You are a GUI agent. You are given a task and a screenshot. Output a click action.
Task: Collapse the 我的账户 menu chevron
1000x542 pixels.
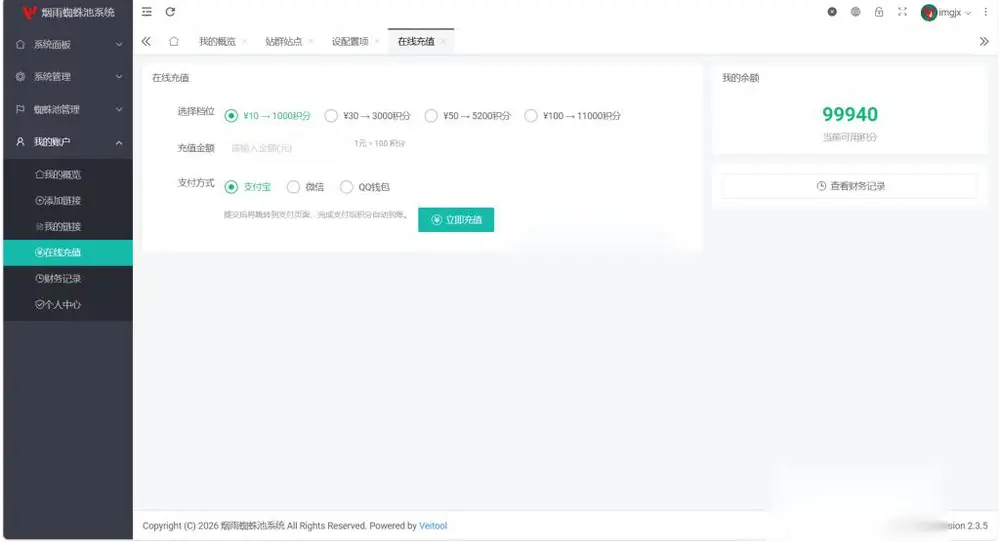(x=119, y=142)
